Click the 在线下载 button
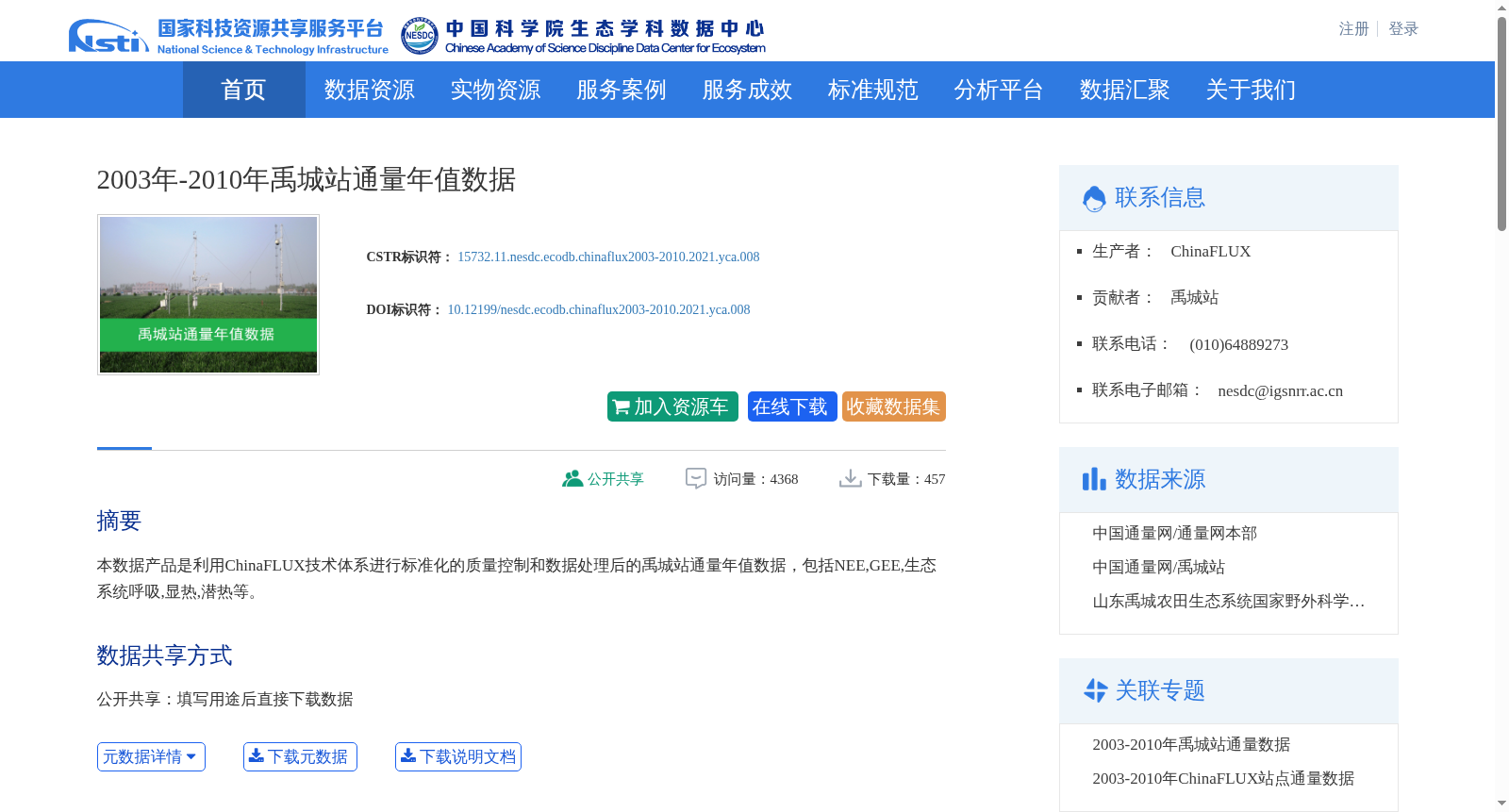 point(792,406)
